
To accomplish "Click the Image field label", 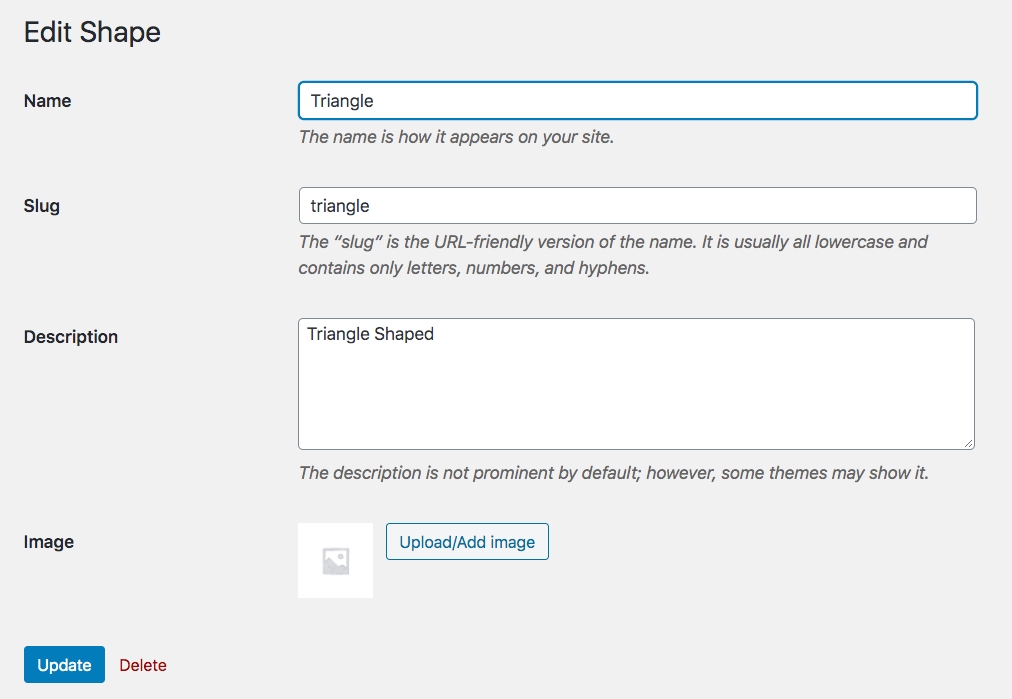I will tap(49, 542).
